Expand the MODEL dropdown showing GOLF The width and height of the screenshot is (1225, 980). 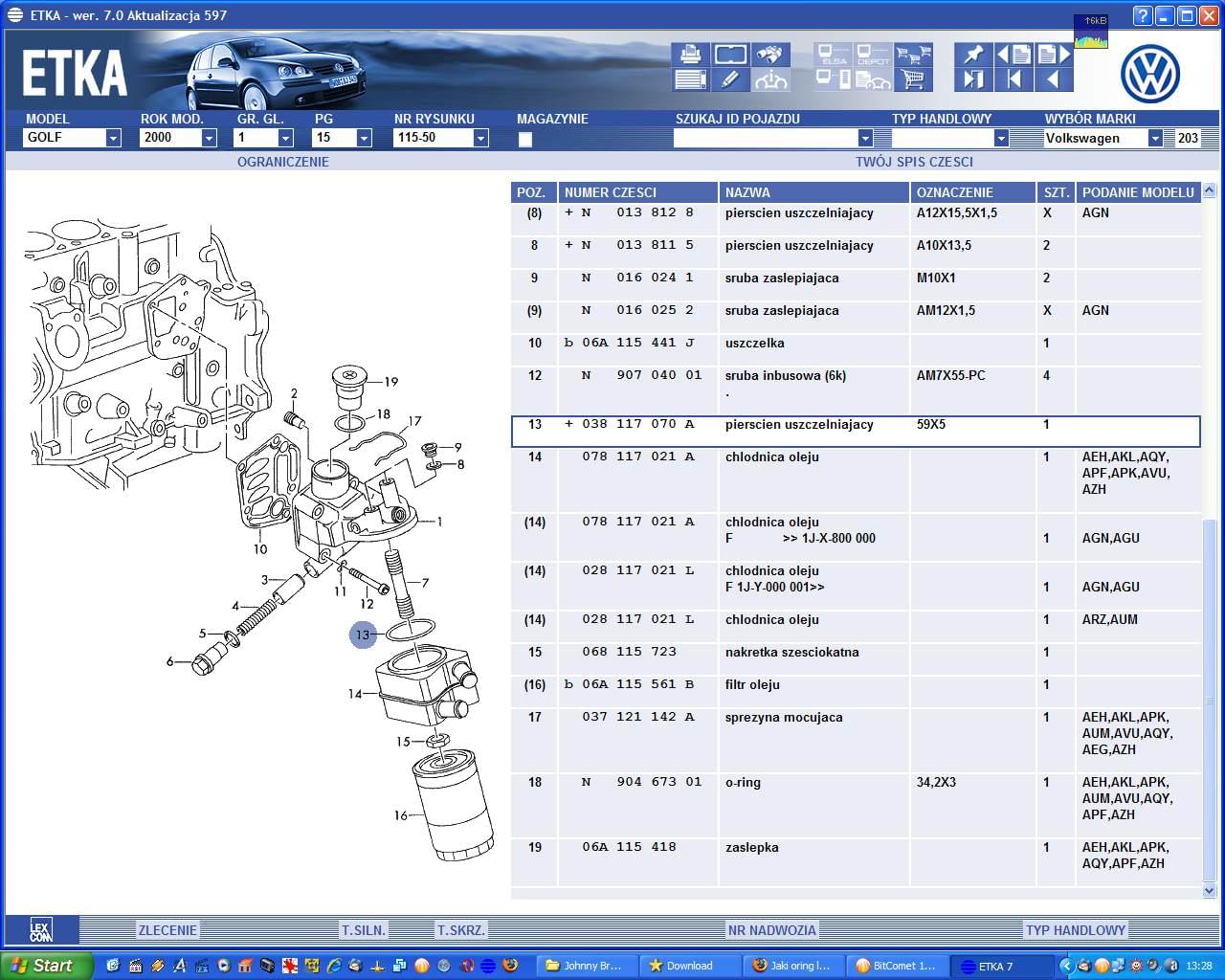pyautogui.click(x=113, y=138)
